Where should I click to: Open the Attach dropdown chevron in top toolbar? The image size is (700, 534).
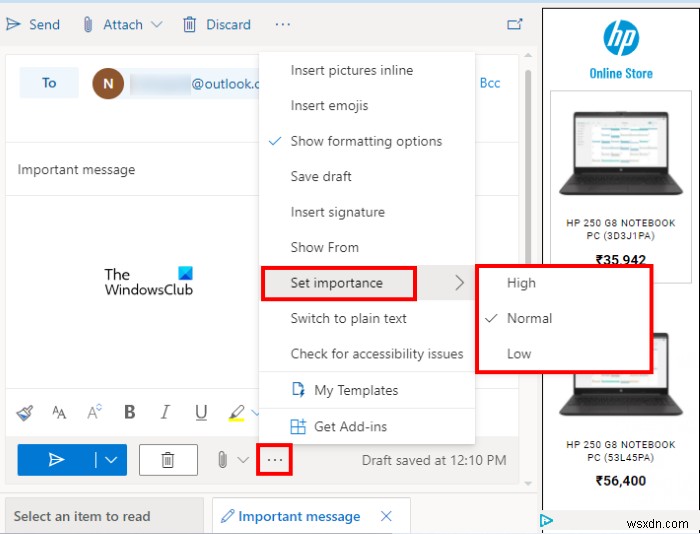(156, 25)
